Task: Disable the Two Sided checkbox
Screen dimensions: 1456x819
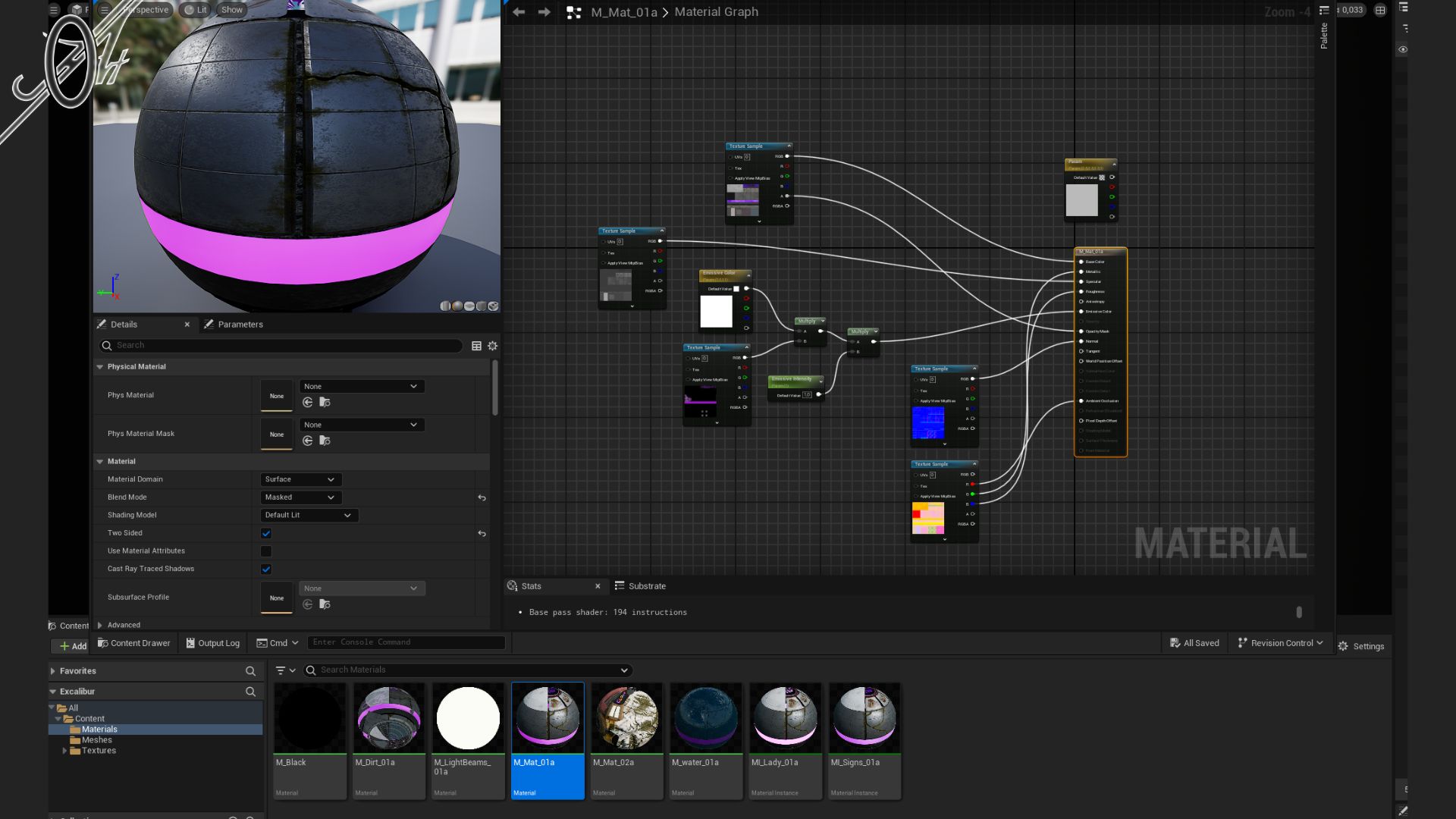Action: (x=266, y=534)
